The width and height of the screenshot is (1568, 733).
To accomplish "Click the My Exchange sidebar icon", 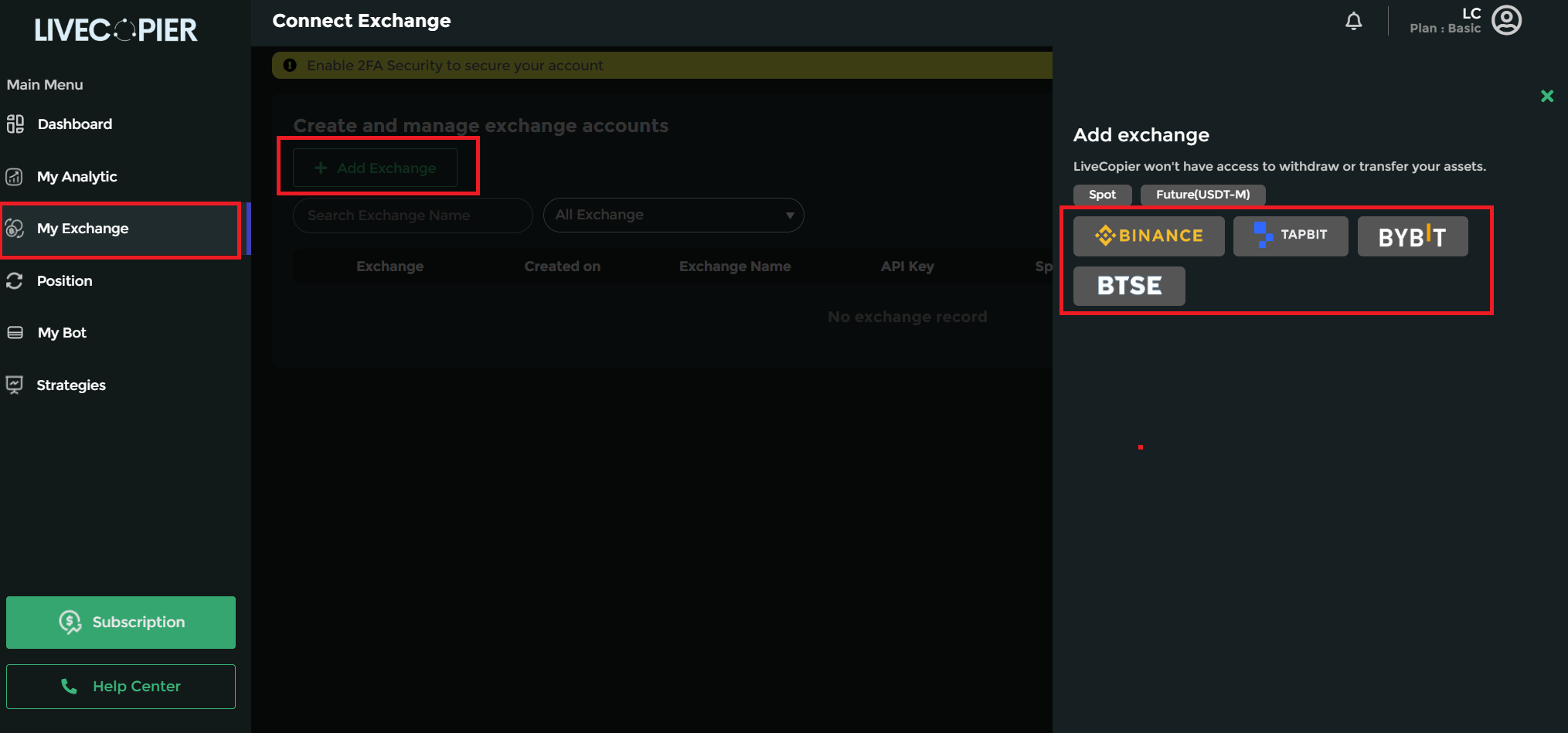I will click(x=15, y=229).
